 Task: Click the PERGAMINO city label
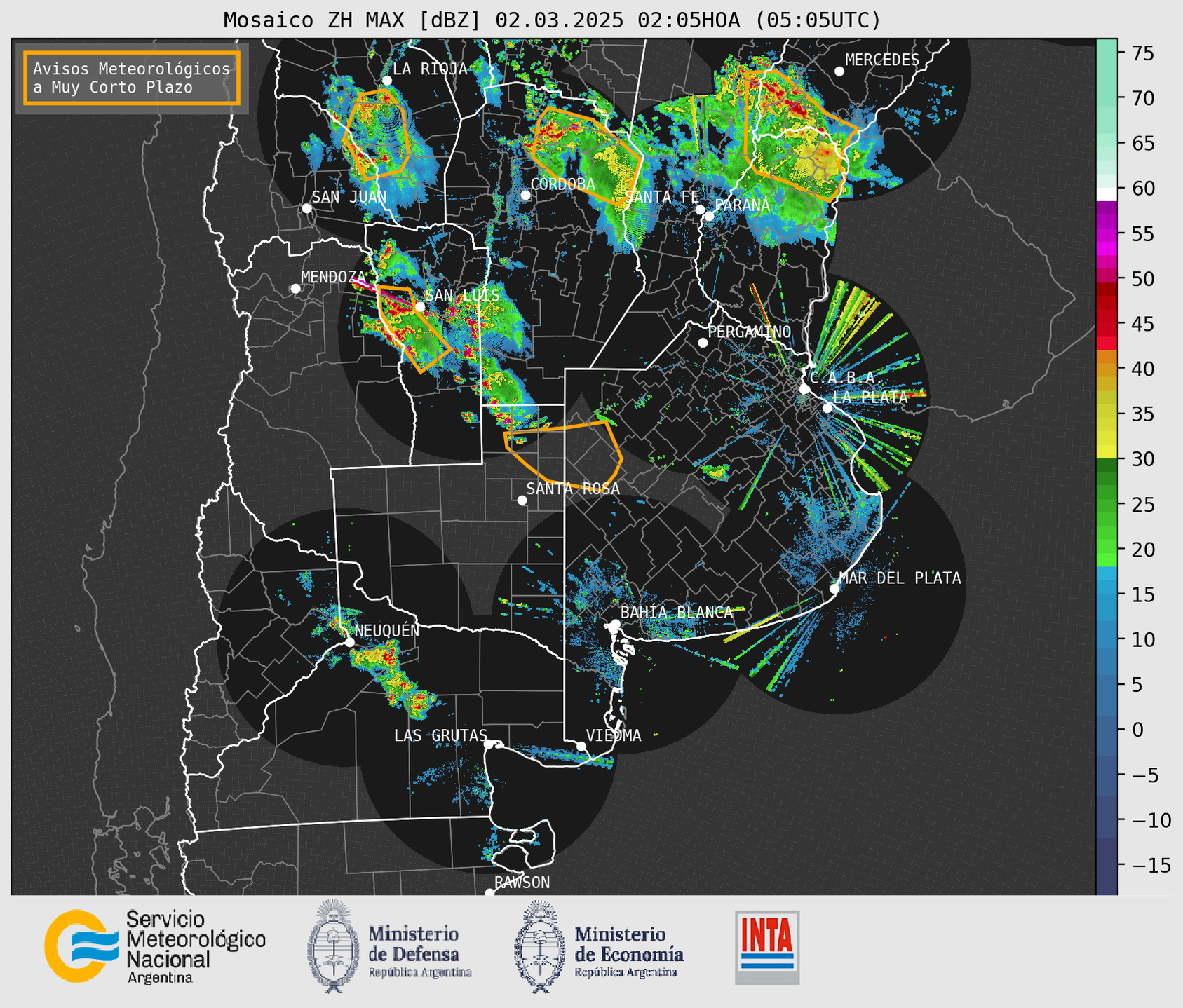coord(750,332)
